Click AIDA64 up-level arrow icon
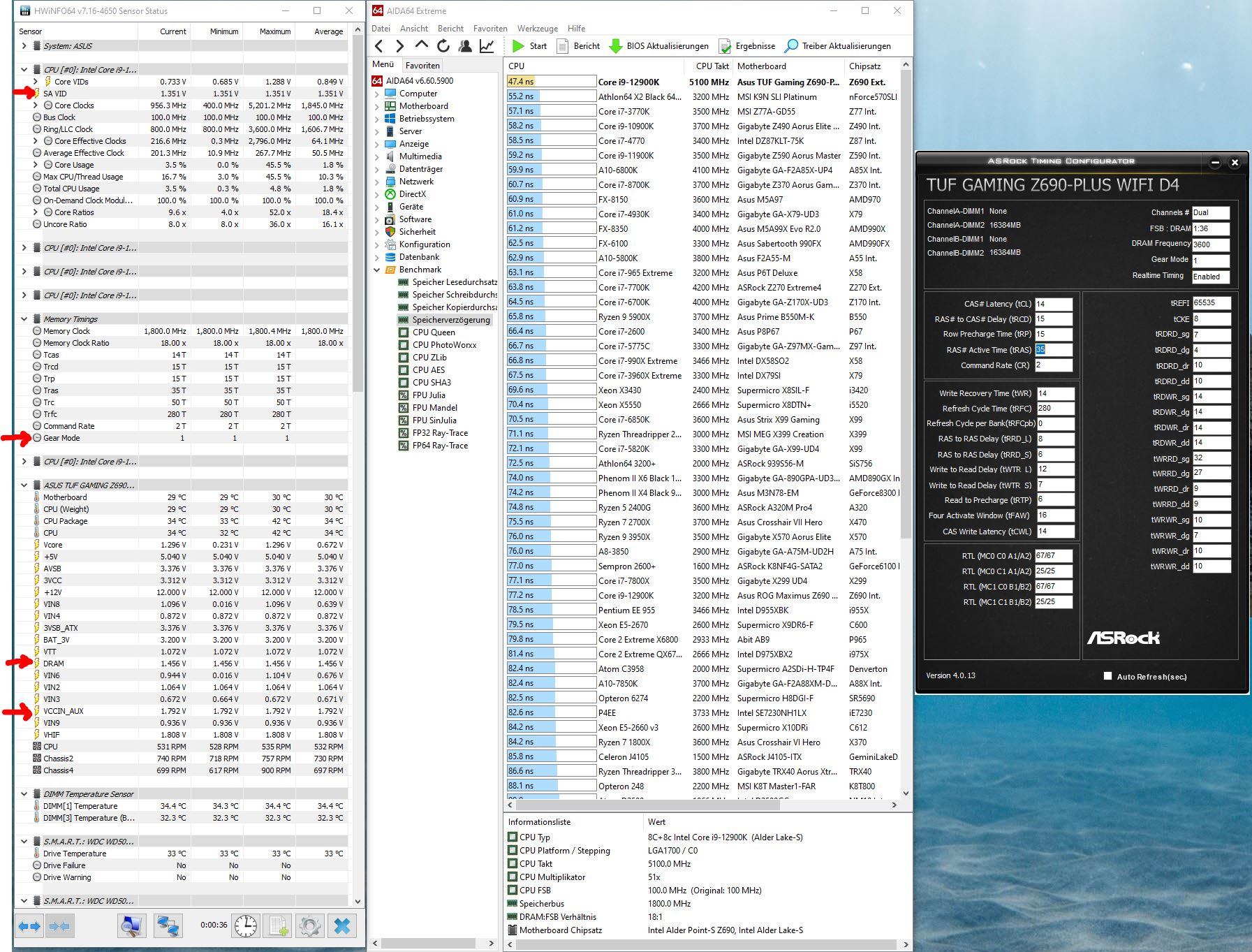This screenshot has width=1252, height=952. (x=422, y=45)
